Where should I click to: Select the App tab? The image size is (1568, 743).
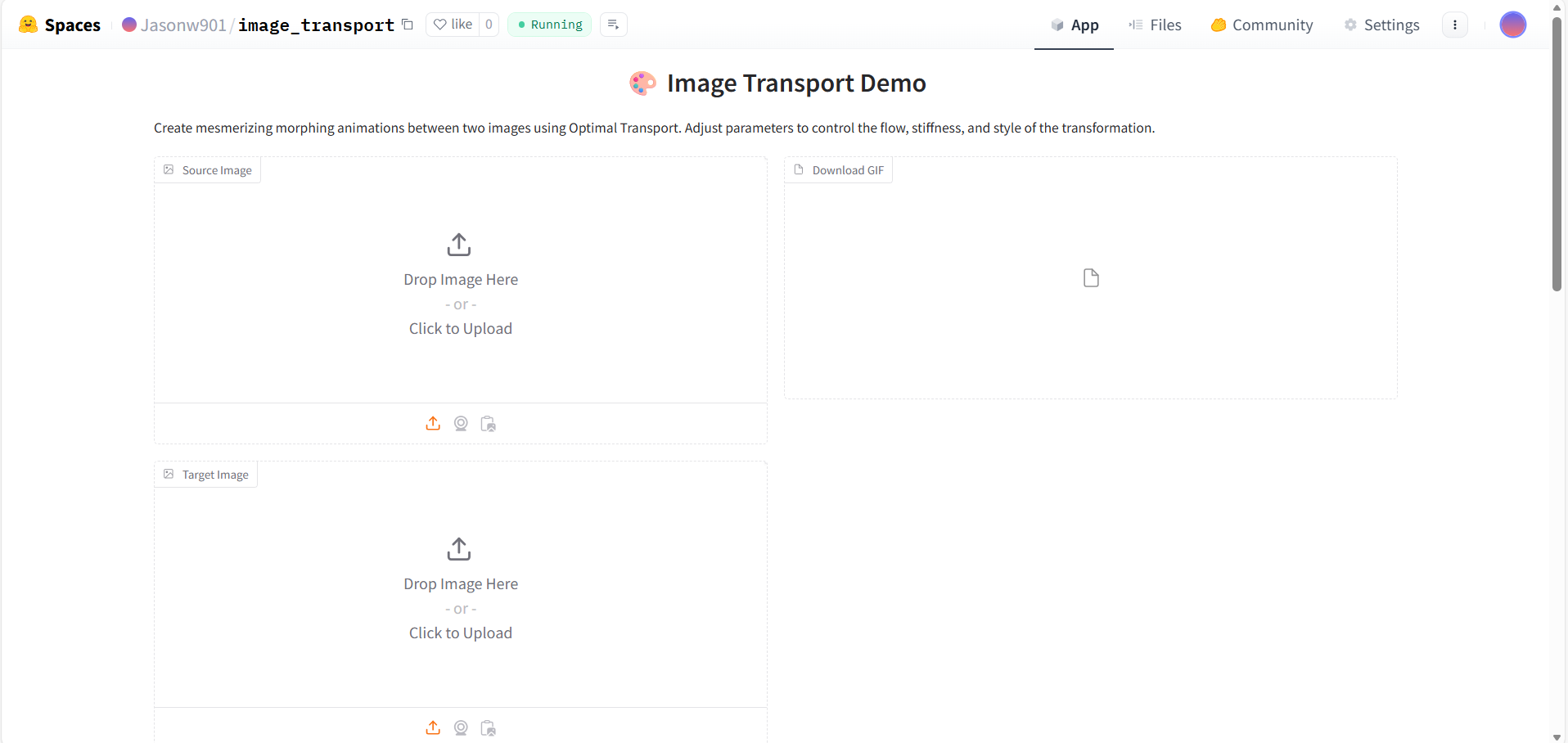[x=1074, y=25]
